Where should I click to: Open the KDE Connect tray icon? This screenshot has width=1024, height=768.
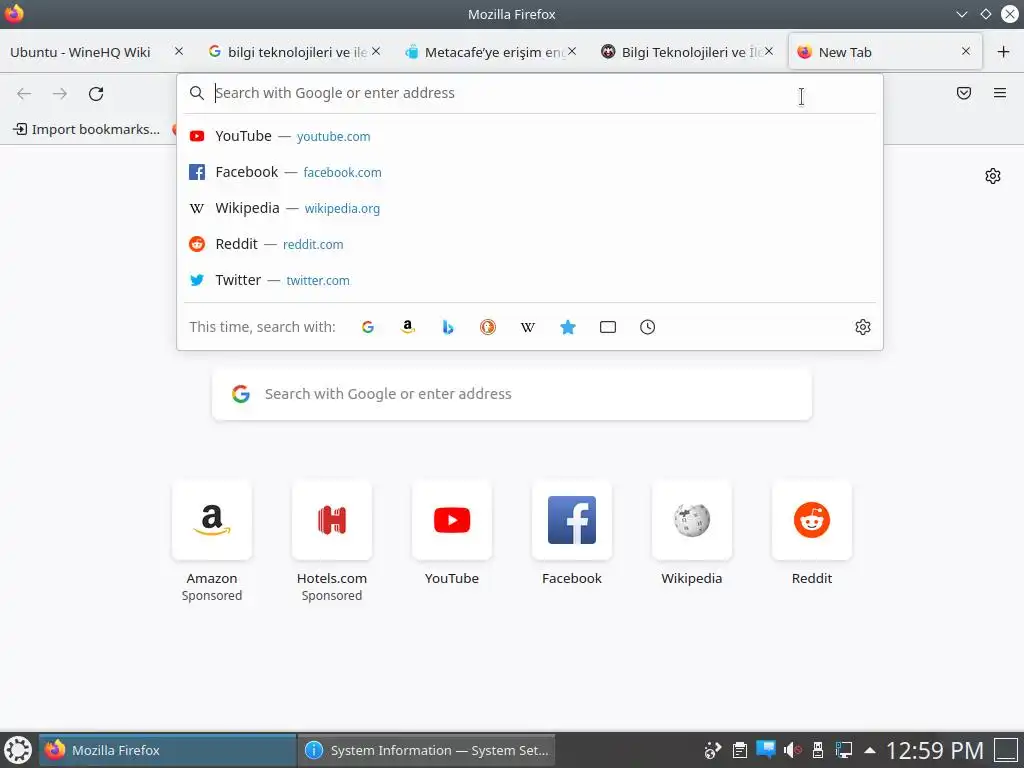(712, 750)
